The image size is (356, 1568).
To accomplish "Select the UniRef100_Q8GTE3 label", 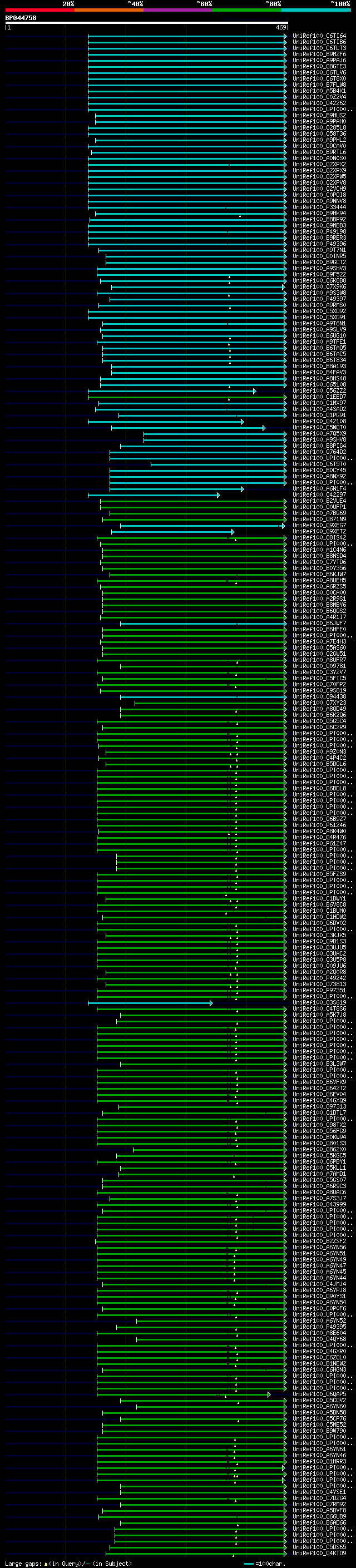I will click(319, 66).
